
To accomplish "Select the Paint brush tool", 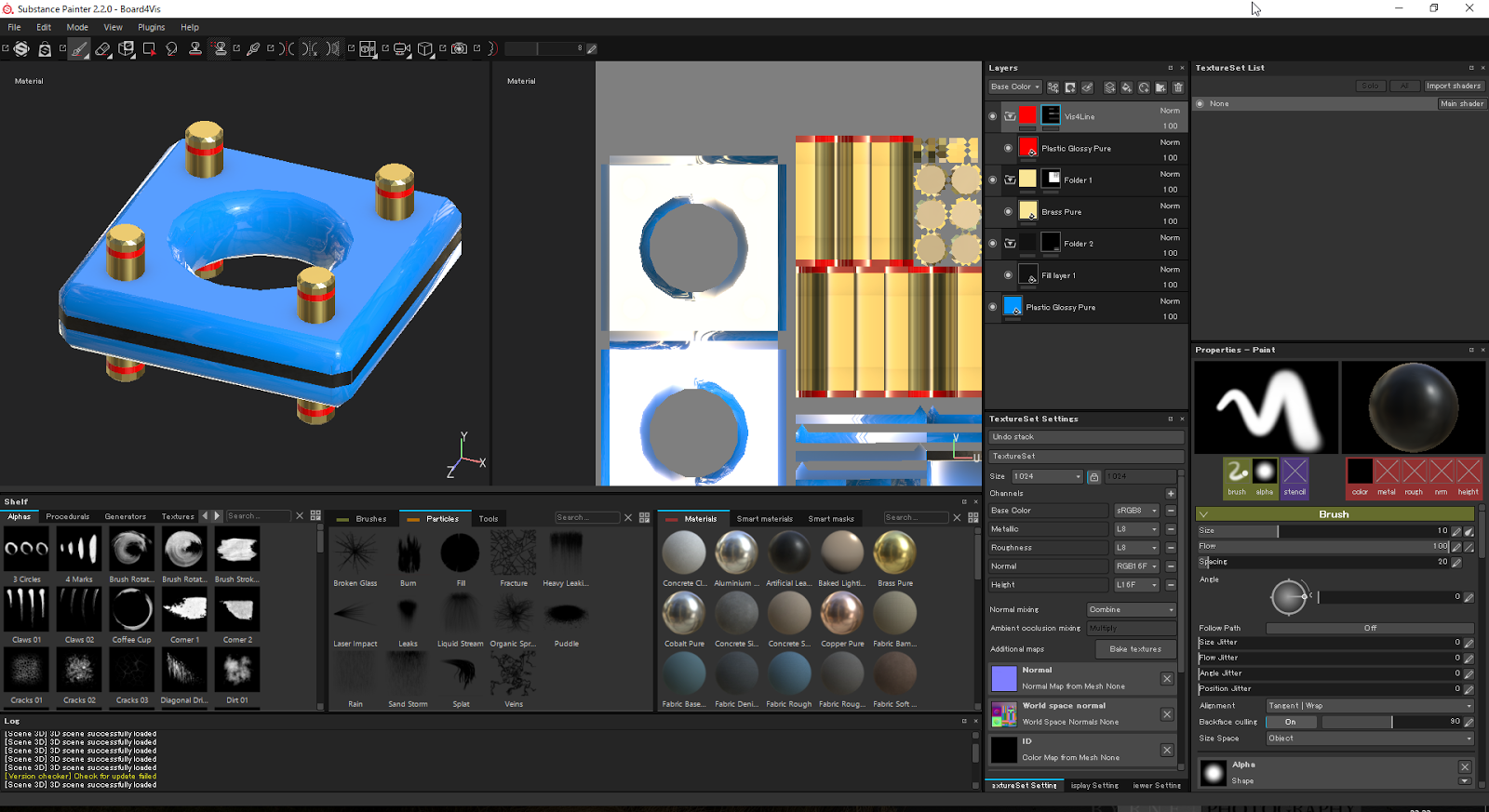I will click(79, 48).
